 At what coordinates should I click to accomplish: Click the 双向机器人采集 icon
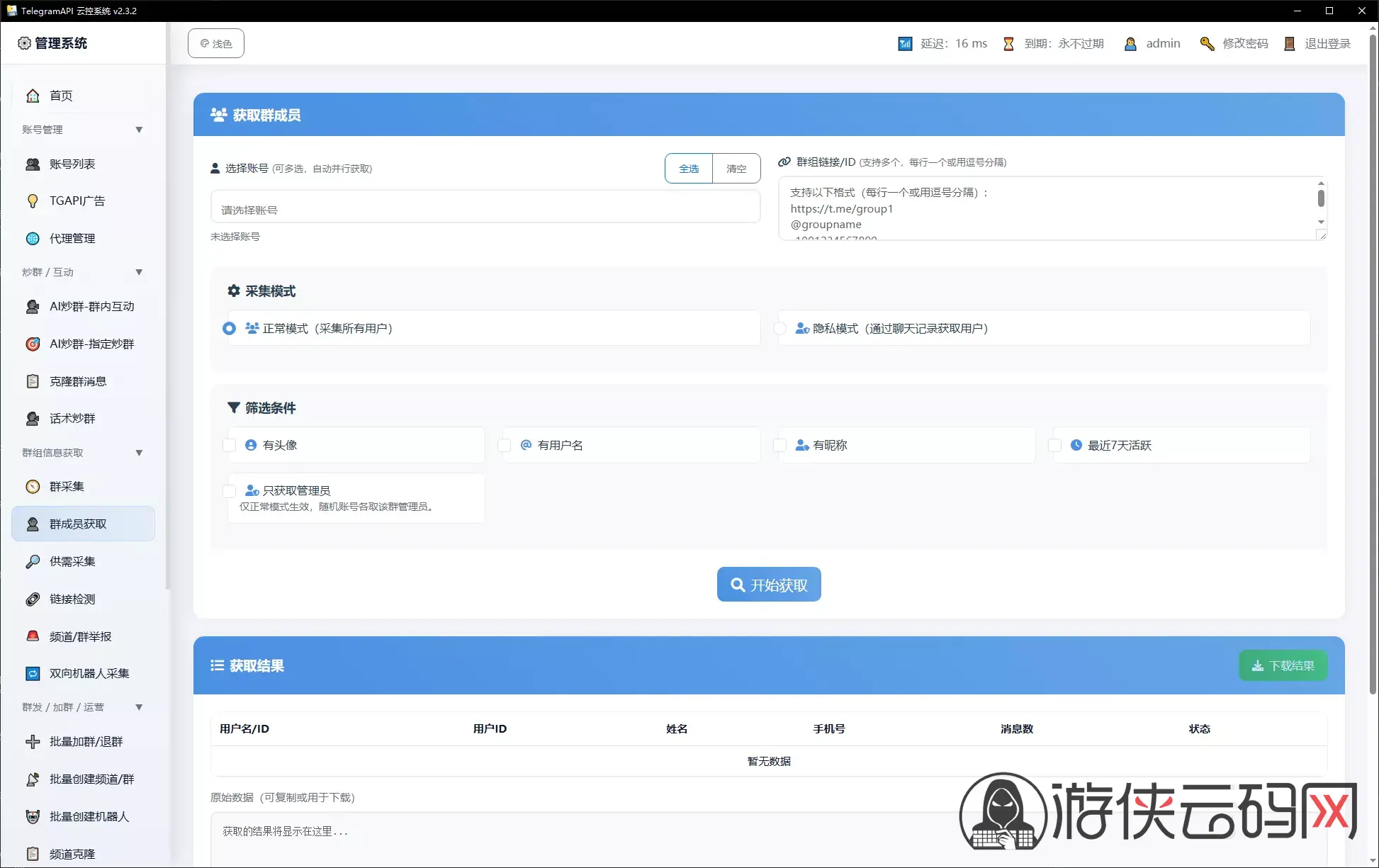coord(33,674)
